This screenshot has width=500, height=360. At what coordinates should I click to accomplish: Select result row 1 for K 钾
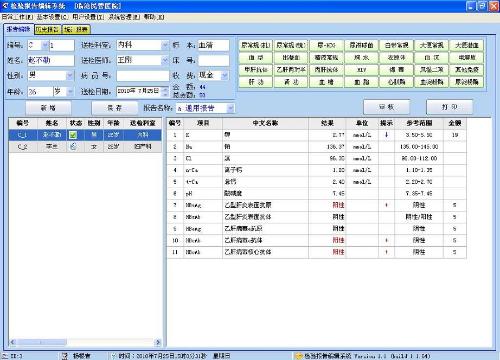pyautogui.click(x=317, y=135)
